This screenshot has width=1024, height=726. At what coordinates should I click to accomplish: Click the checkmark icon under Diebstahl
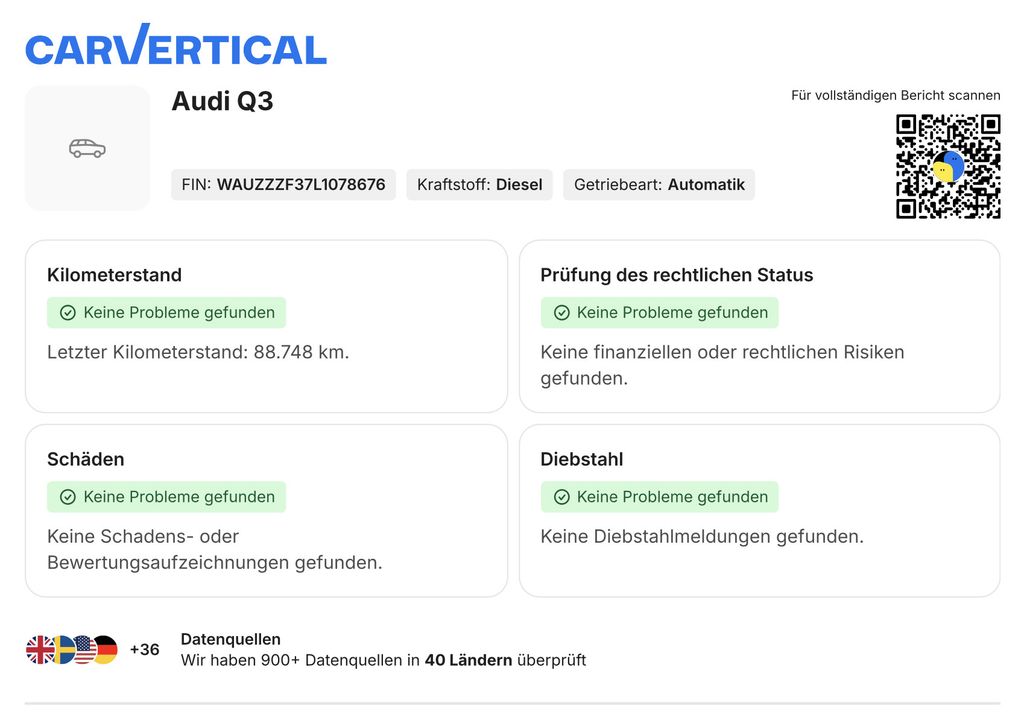pos(562,497)
